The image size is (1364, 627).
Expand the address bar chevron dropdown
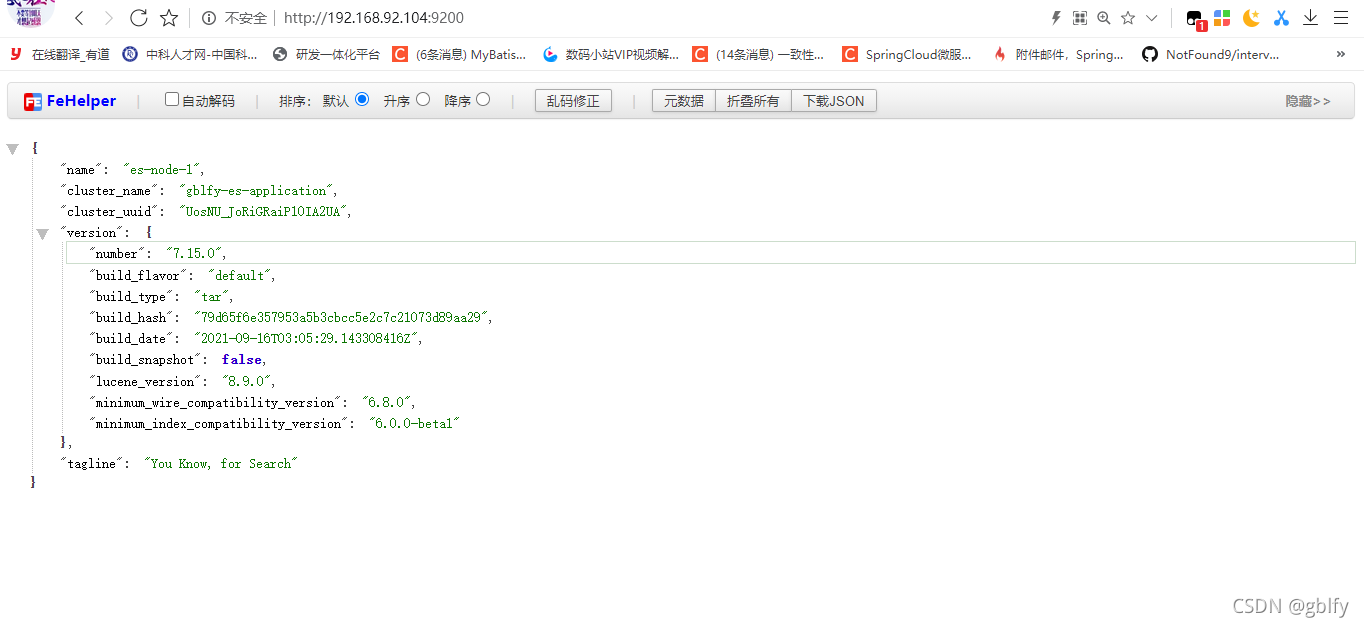[1152, 18]
